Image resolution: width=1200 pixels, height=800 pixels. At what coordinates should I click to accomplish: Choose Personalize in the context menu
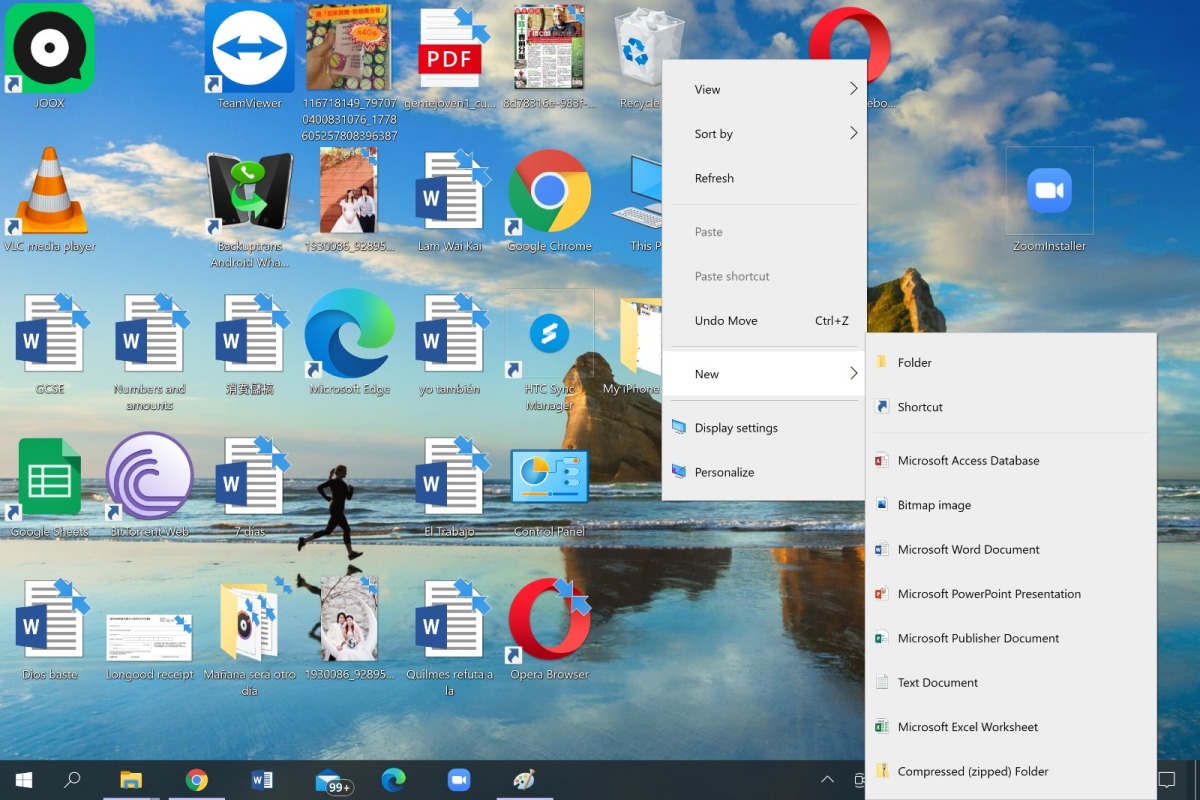[x=764, y=472]
